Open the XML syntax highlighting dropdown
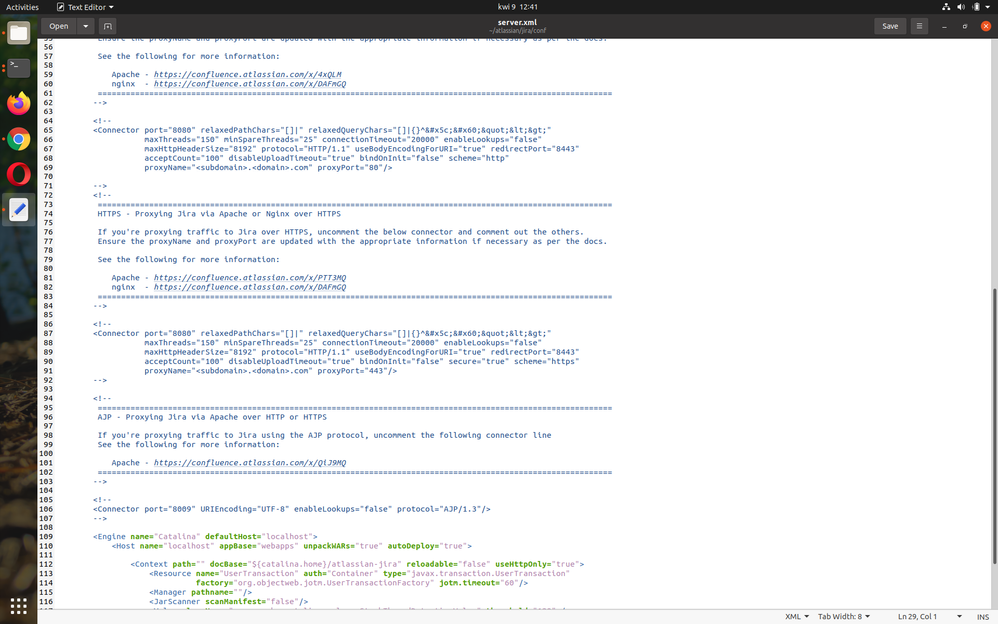 (795, 616)
